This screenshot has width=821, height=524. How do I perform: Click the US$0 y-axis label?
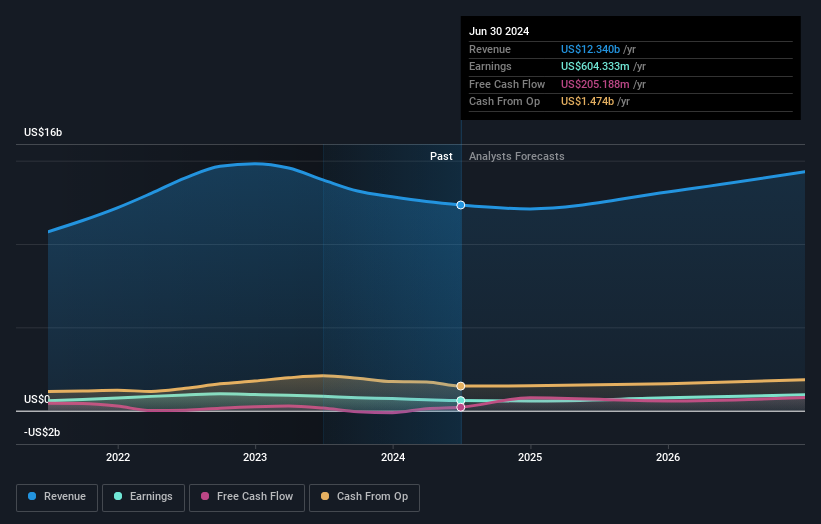37,399
